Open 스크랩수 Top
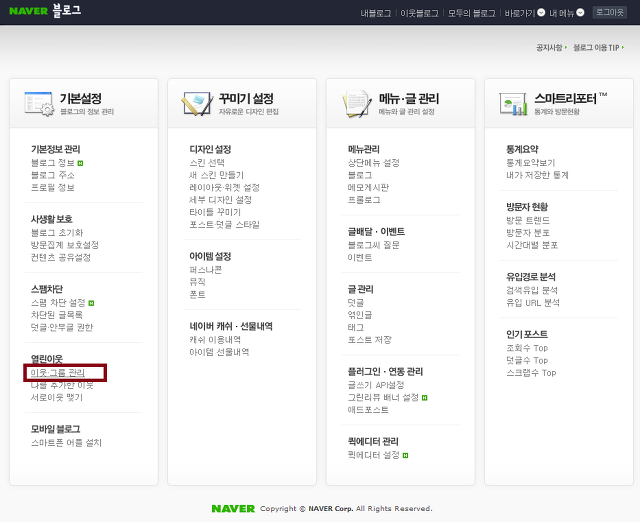This screenshot has height=522, width=640. [x=531, y=373]
